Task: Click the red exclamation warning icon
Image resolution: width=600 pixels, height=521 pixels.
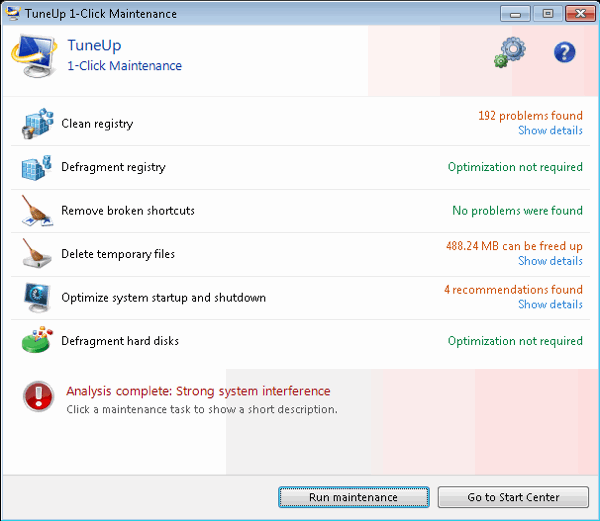Action: tap(38, 396)
